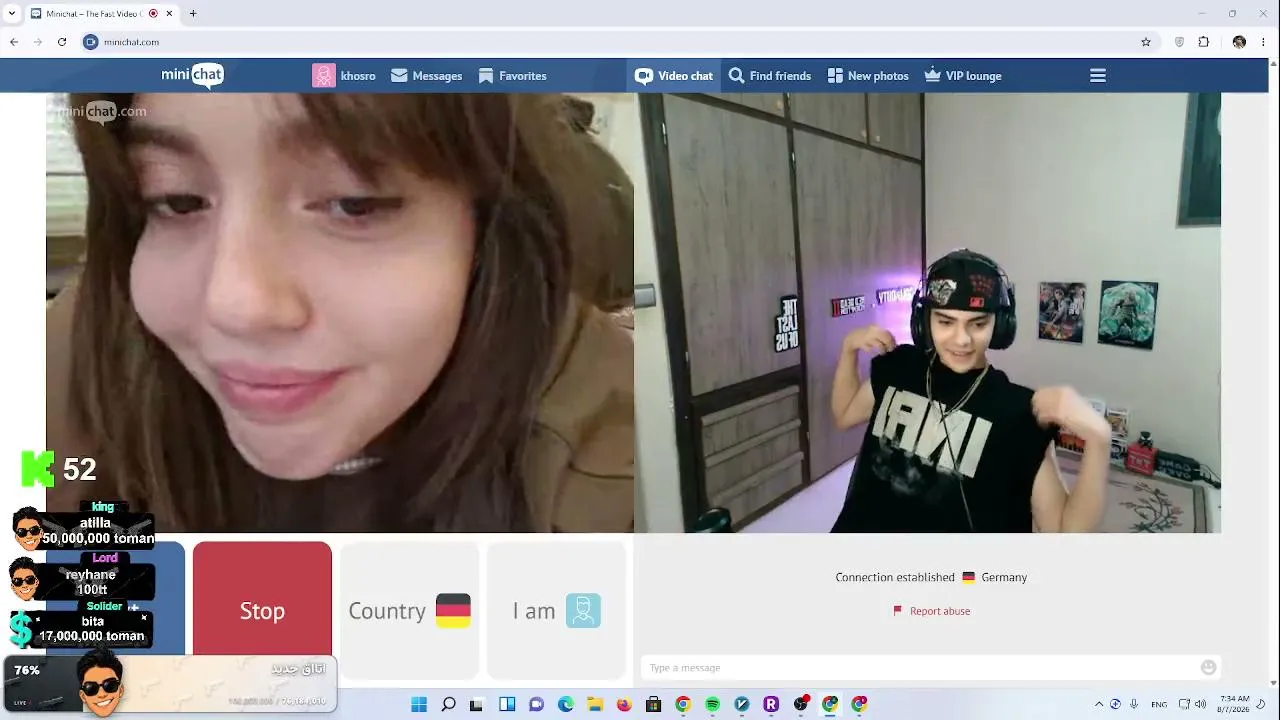Click the minichat logo in the header
Screen dimensions: 1280x720
pyautogui.click(x=193, y=75)
